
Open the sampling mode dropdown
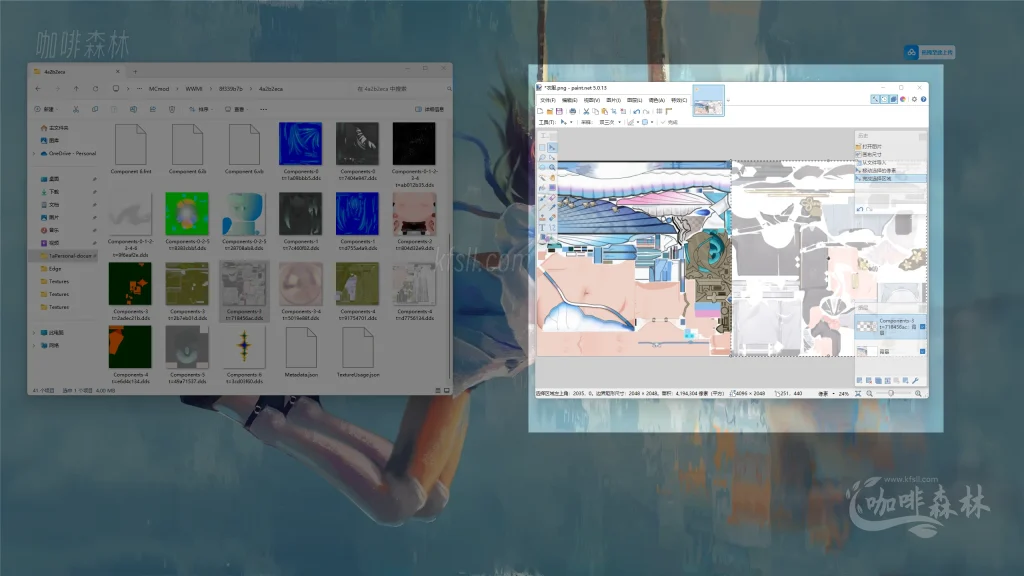pos(609,122)
